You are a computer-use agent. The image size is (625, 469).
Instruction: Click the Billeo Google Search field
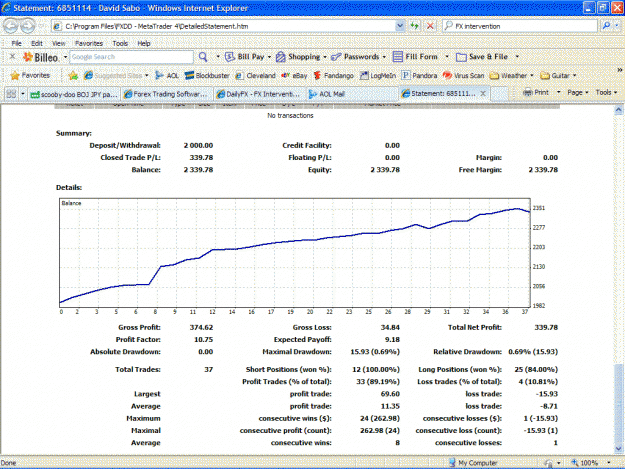pyautogui.click(x=132, y=57)
